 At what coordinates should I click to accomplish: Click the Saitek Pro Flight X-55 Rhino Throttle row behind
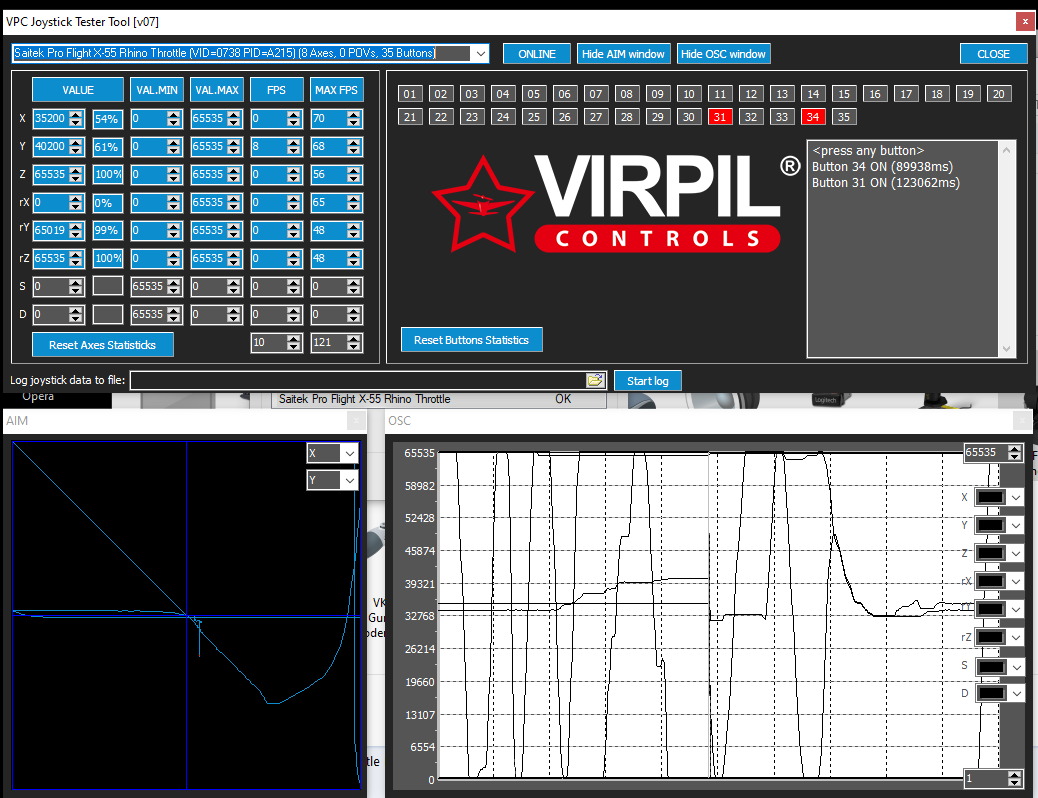point(439,399)
